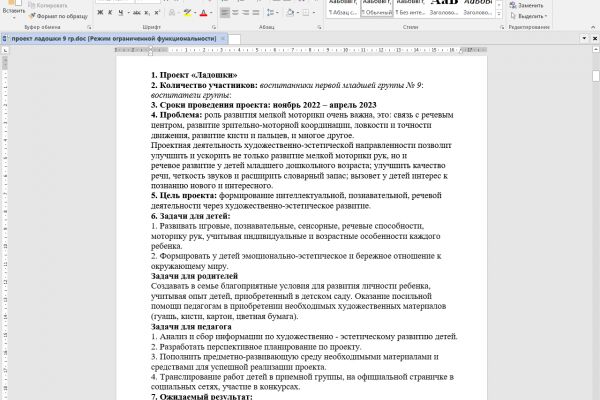Apply the red font color

[204, 13]
